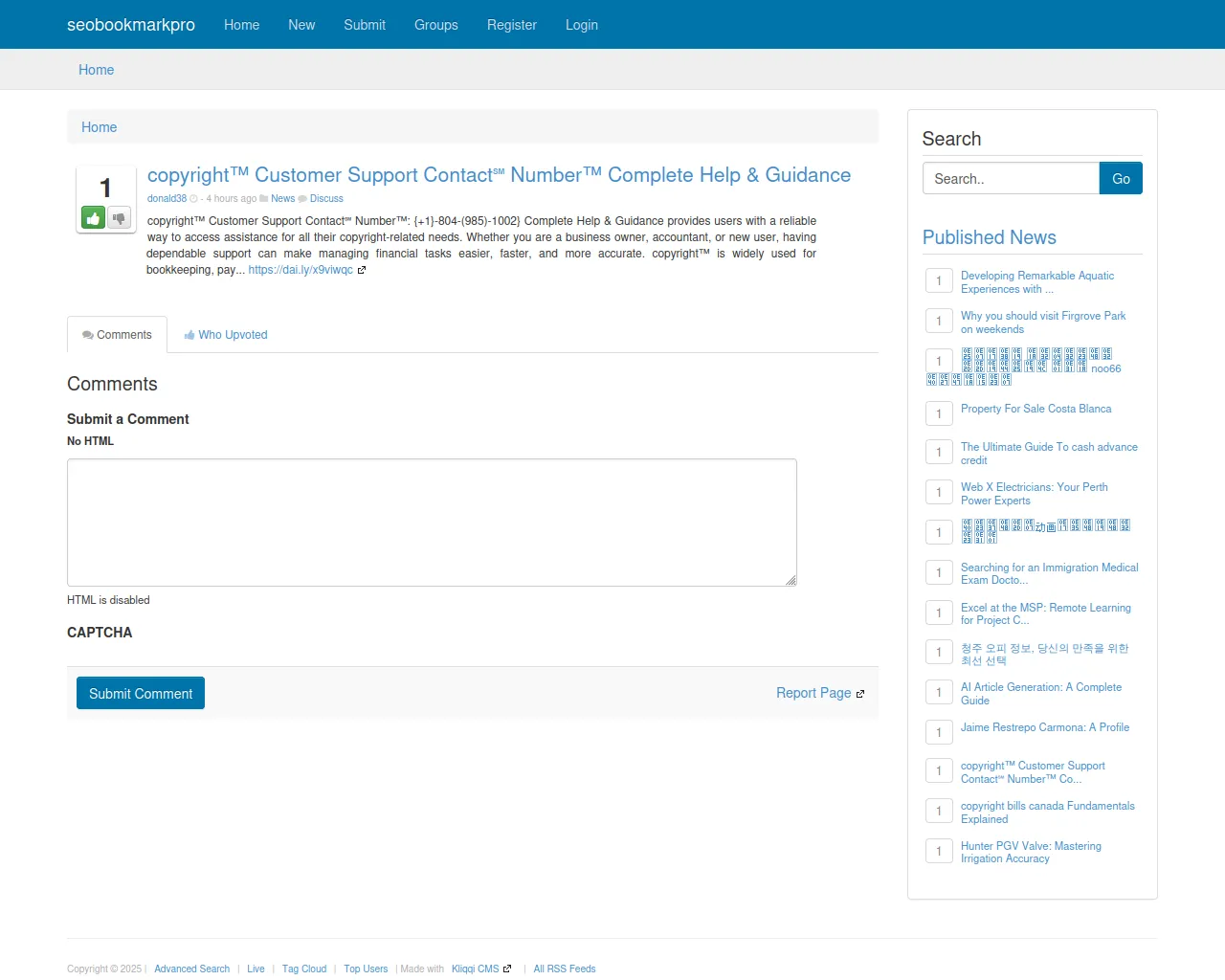Focus the Search text field
This screenshot has height=980, width=1225.
(1011, 179)
